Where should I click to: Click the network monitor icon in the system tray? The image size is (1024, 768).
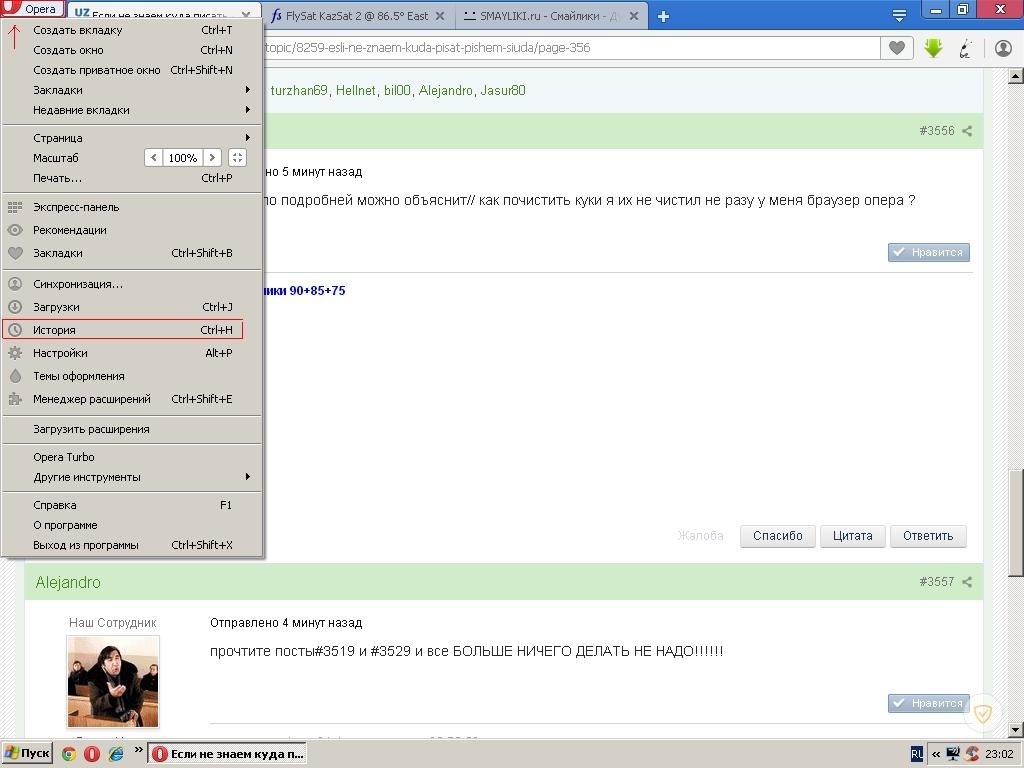(x=953, y=754)
